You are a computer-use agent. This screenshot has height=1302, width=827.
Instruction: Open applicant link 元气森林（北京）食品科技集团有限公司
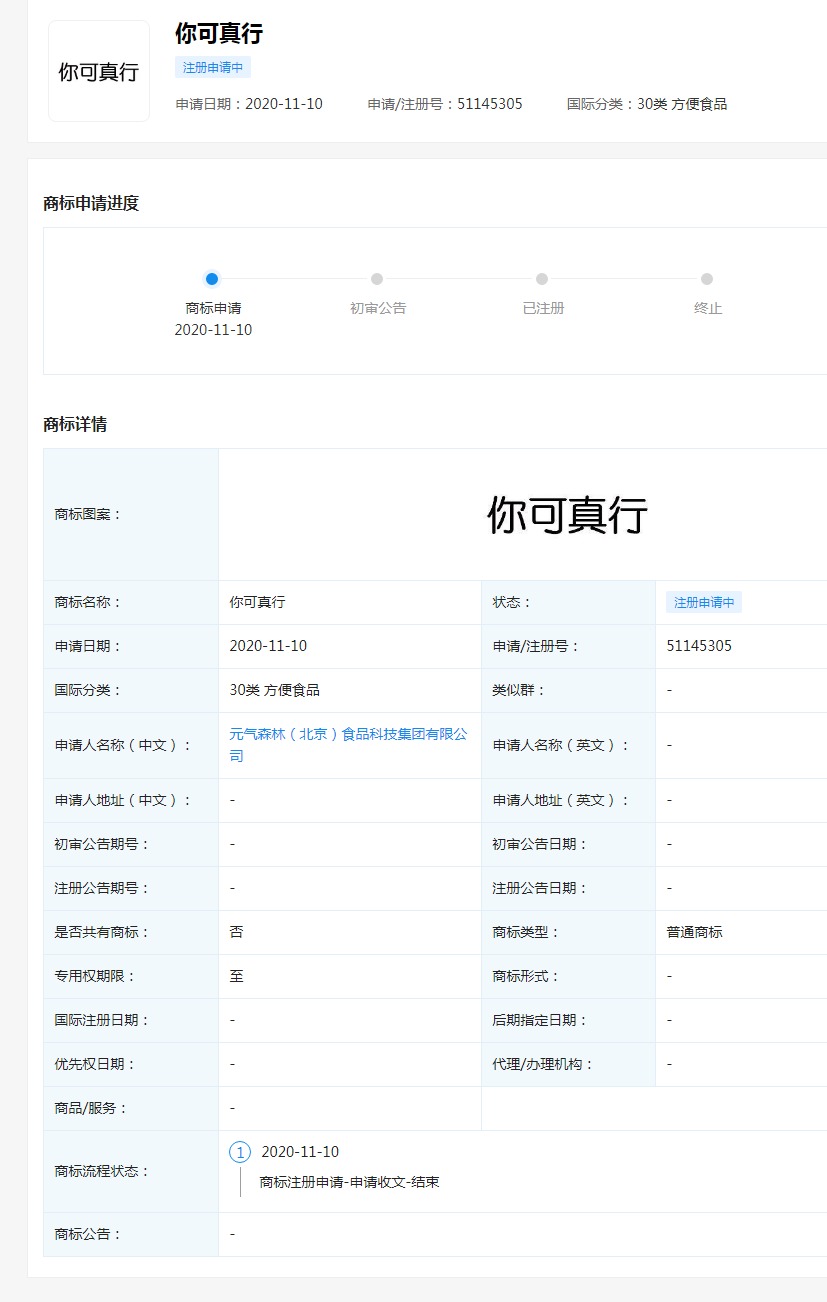tap(349, 745)
